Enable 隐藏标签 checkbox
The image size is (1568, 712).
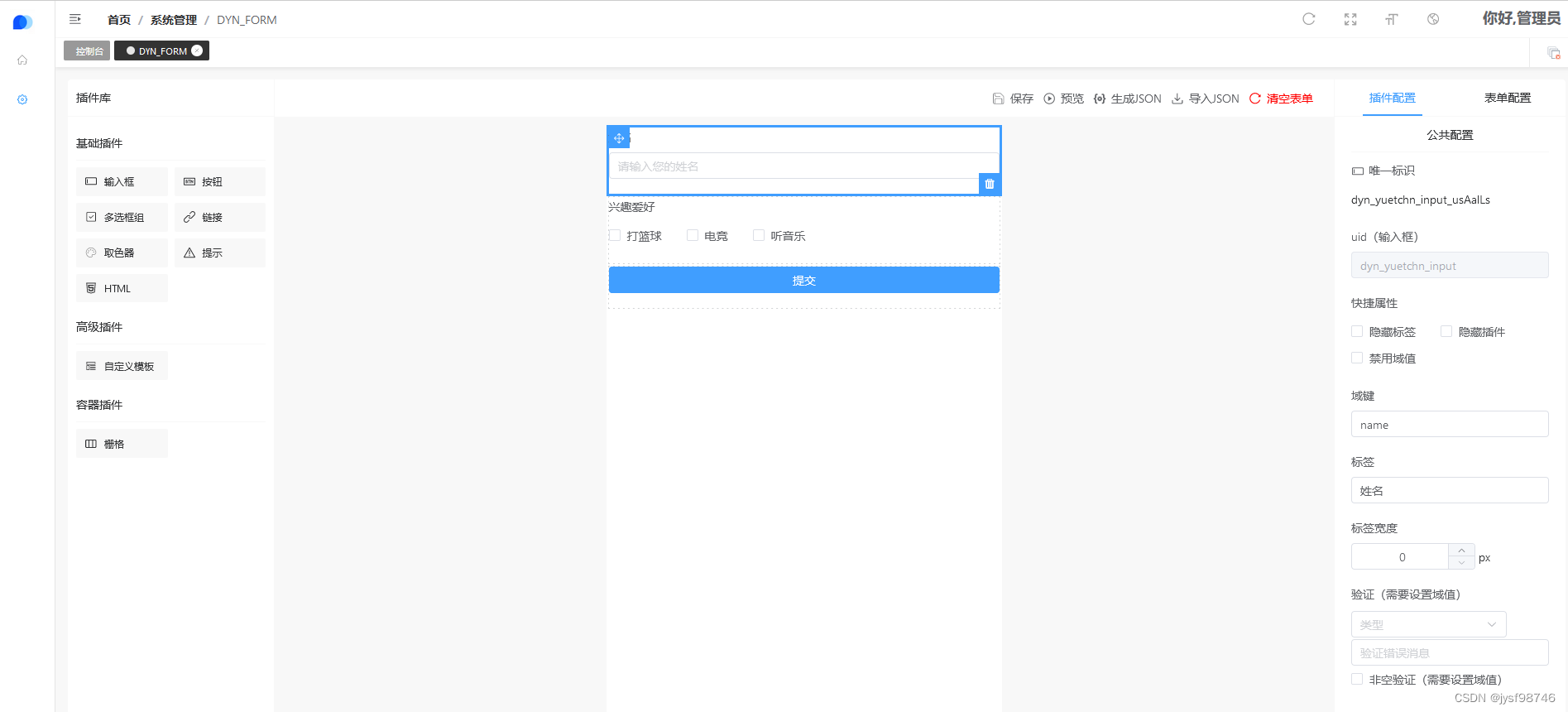(1357, 331)
